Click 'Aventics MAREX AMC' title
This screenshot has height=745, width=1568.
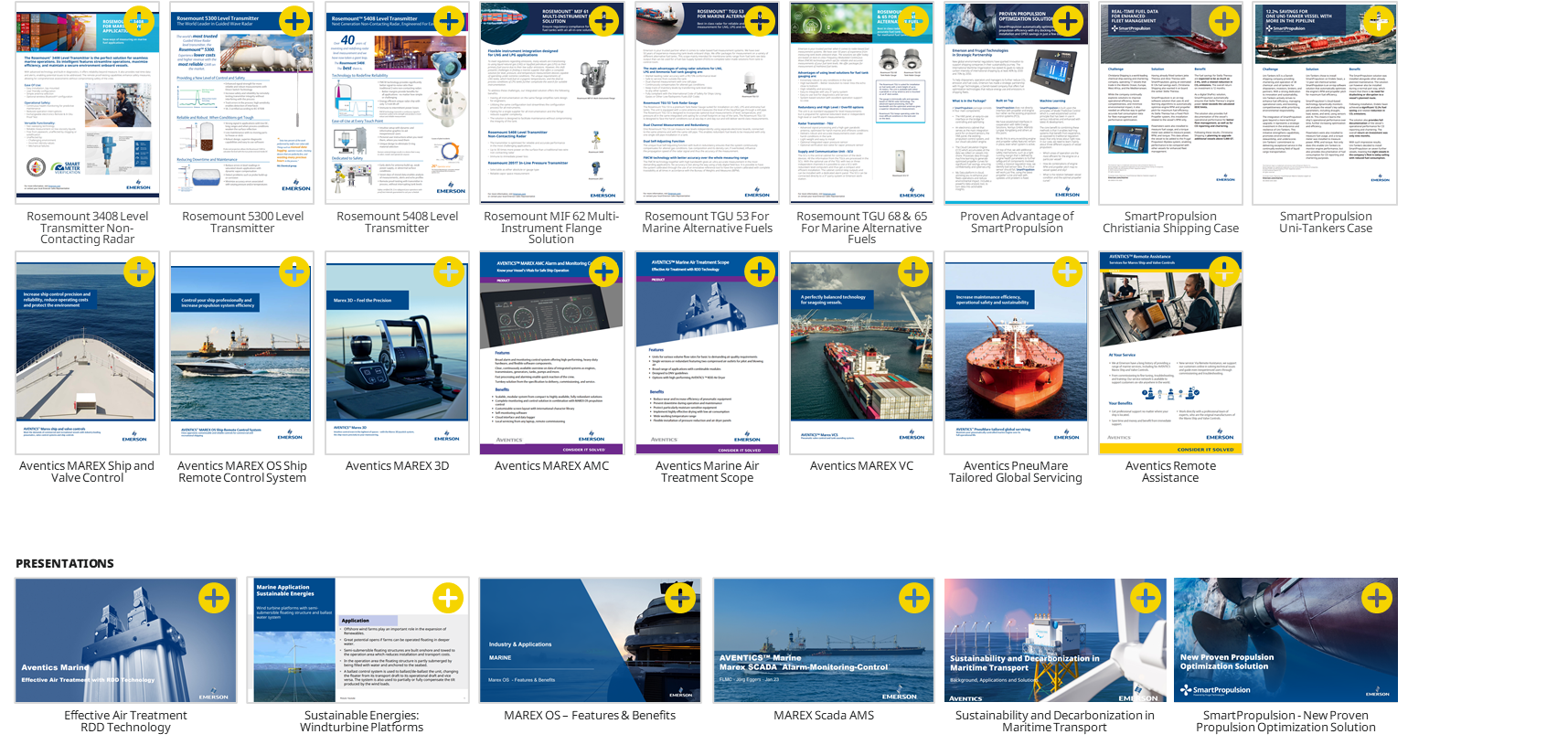click(551, 466)
